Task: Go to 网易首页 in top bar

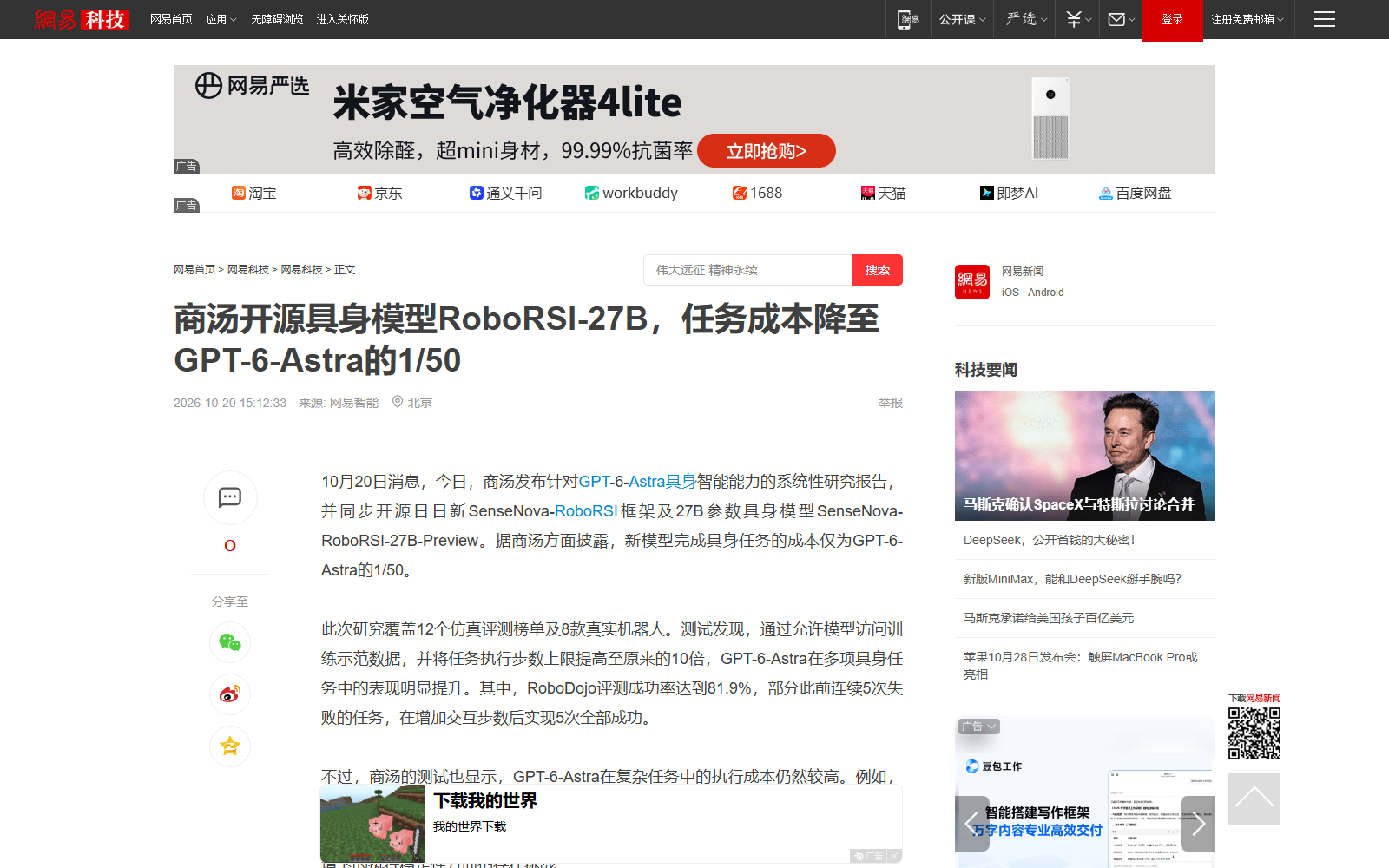Action: 171,19
